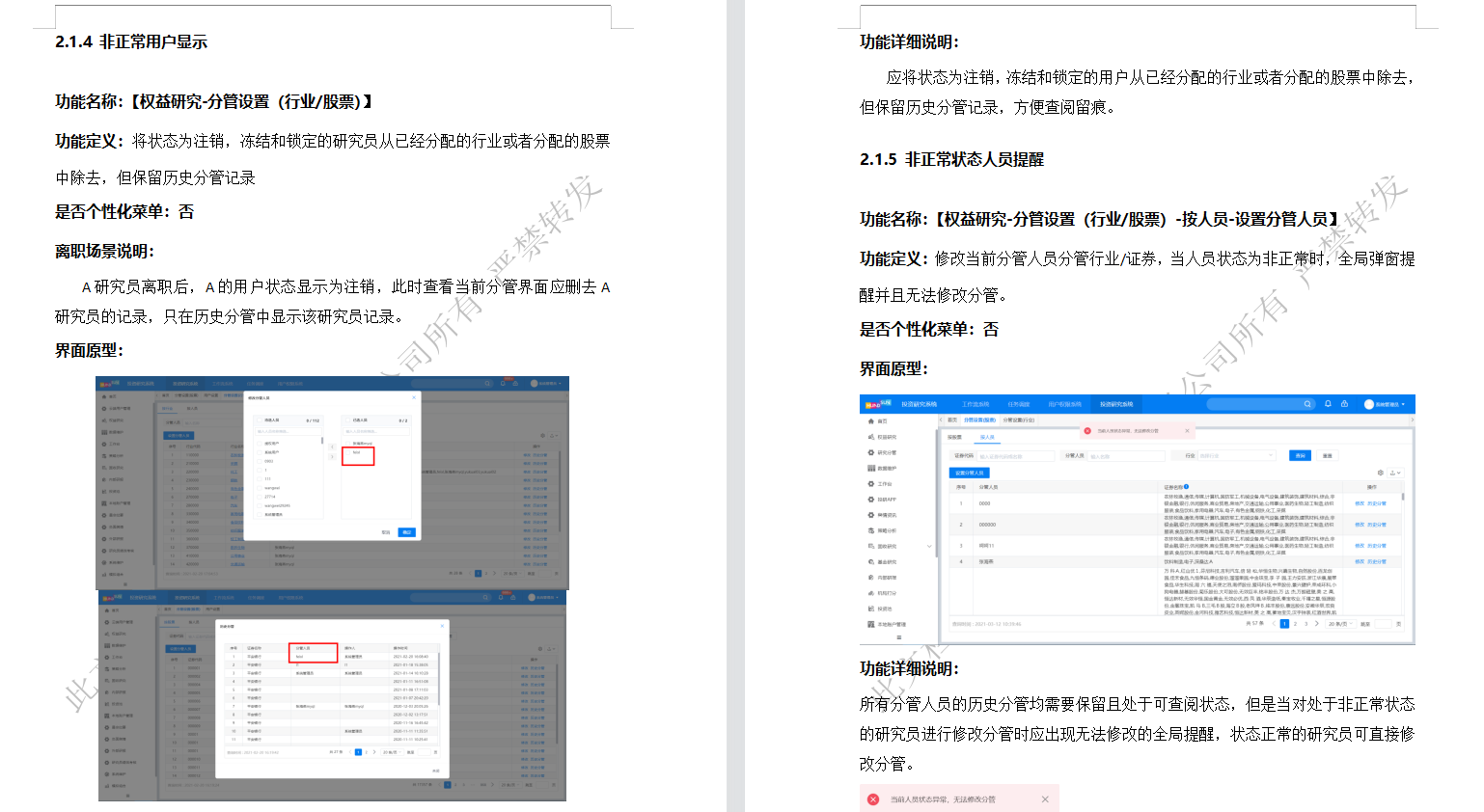
Task: Click move-left arrow in transfer dialog
Action: (332, 447)
